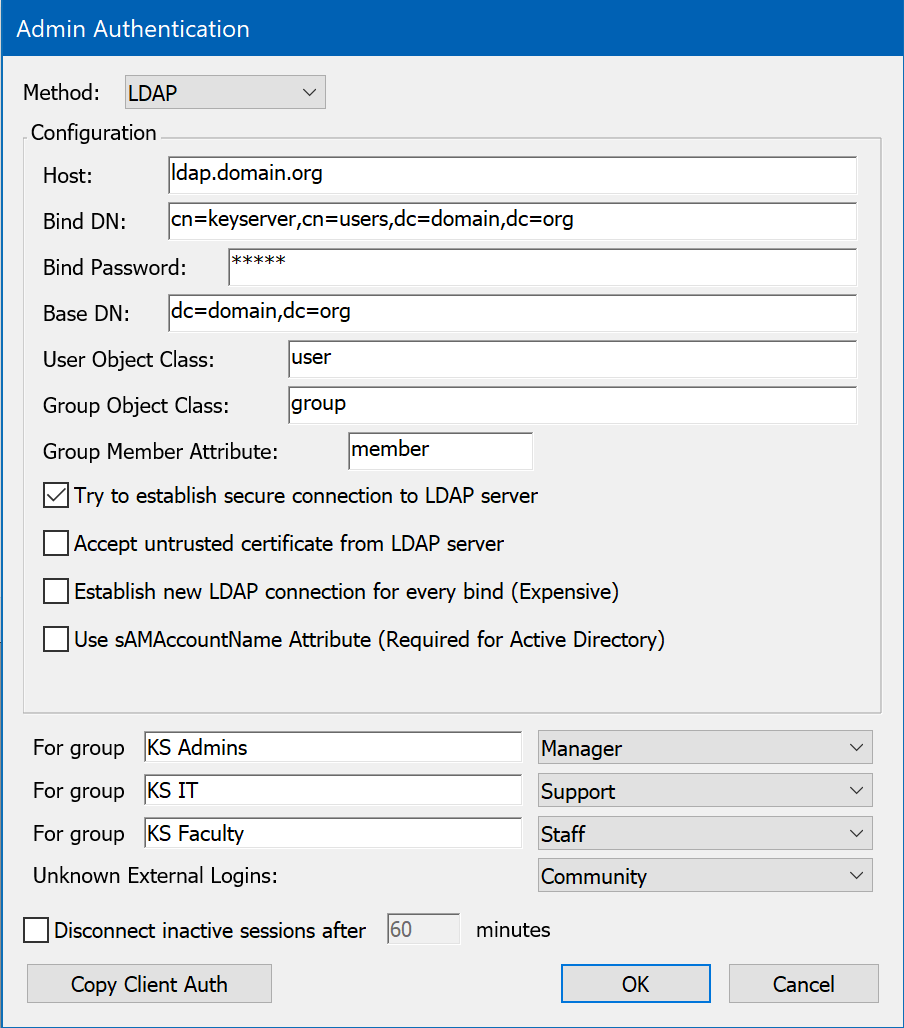Uncheck Try to establish secure connection
Viewport: 904px width, 1028px height.
click(56, 496)
